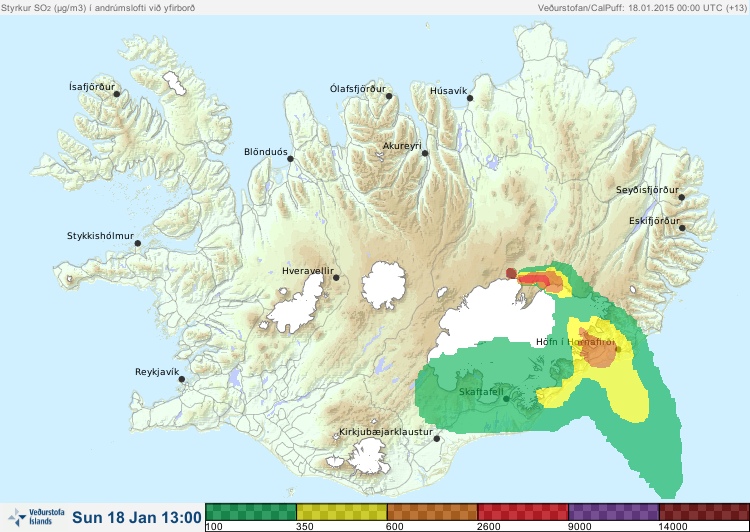Viewport: 750px width, 532px height.
Task: Click the 14000 legend value
Action: [673, 527]
